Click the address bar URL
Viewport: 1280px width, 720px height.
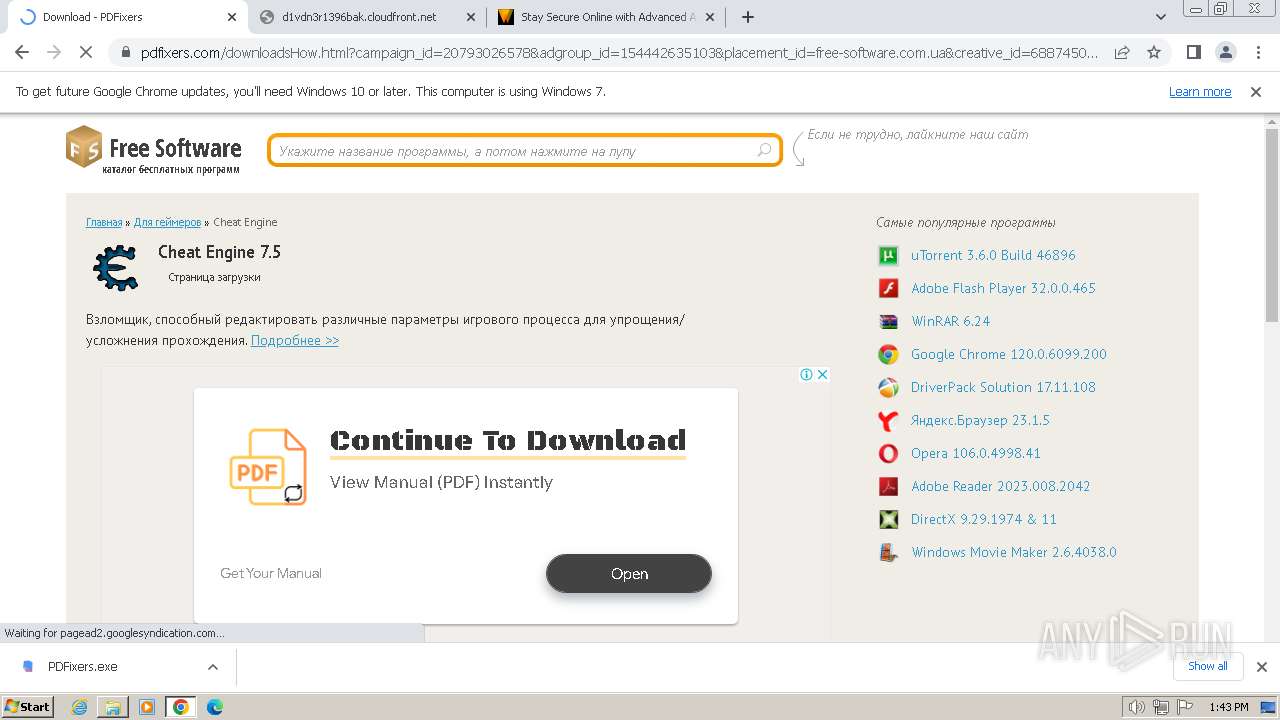click(620, 52)
